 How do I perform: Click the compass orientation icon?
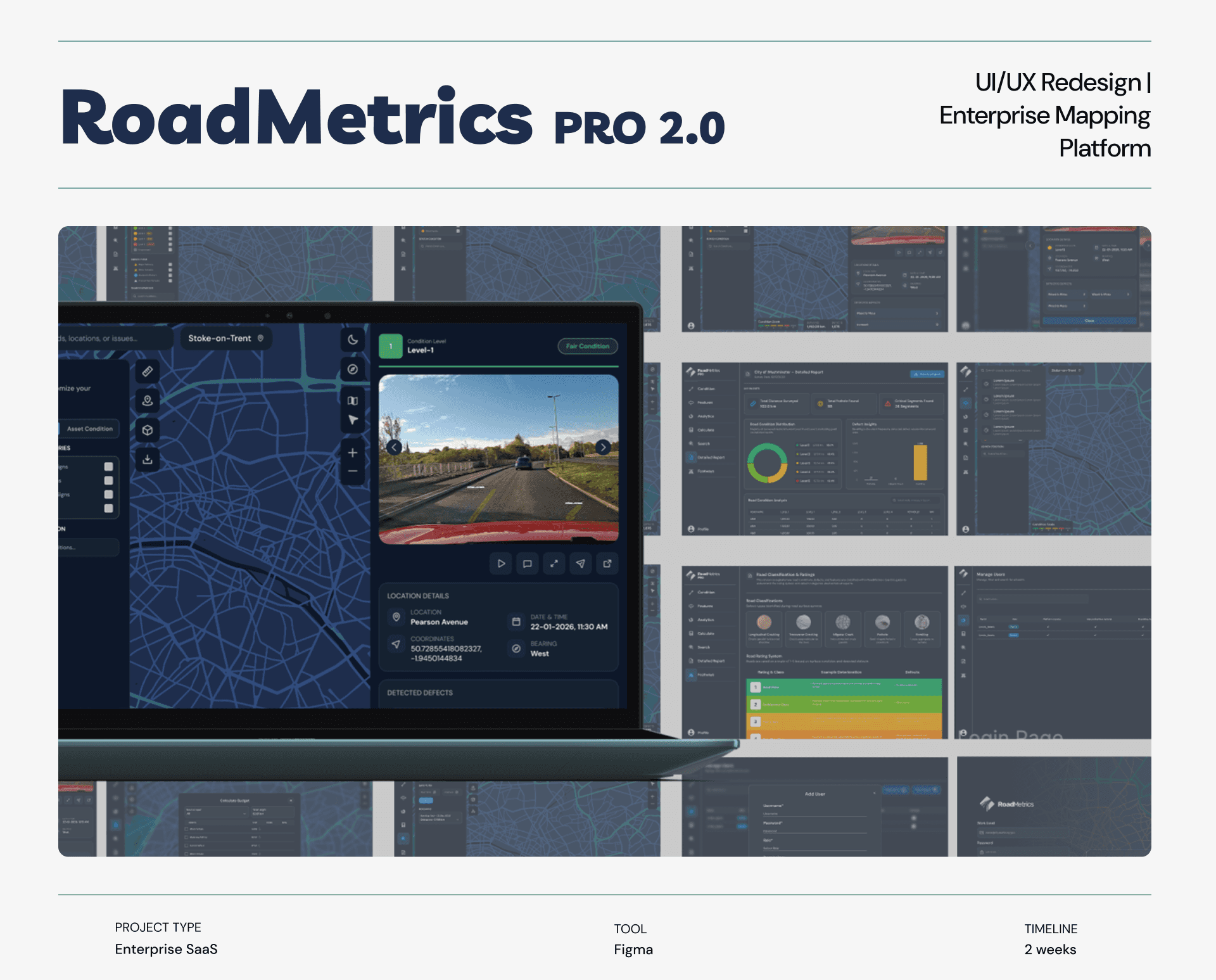(353, 369)
